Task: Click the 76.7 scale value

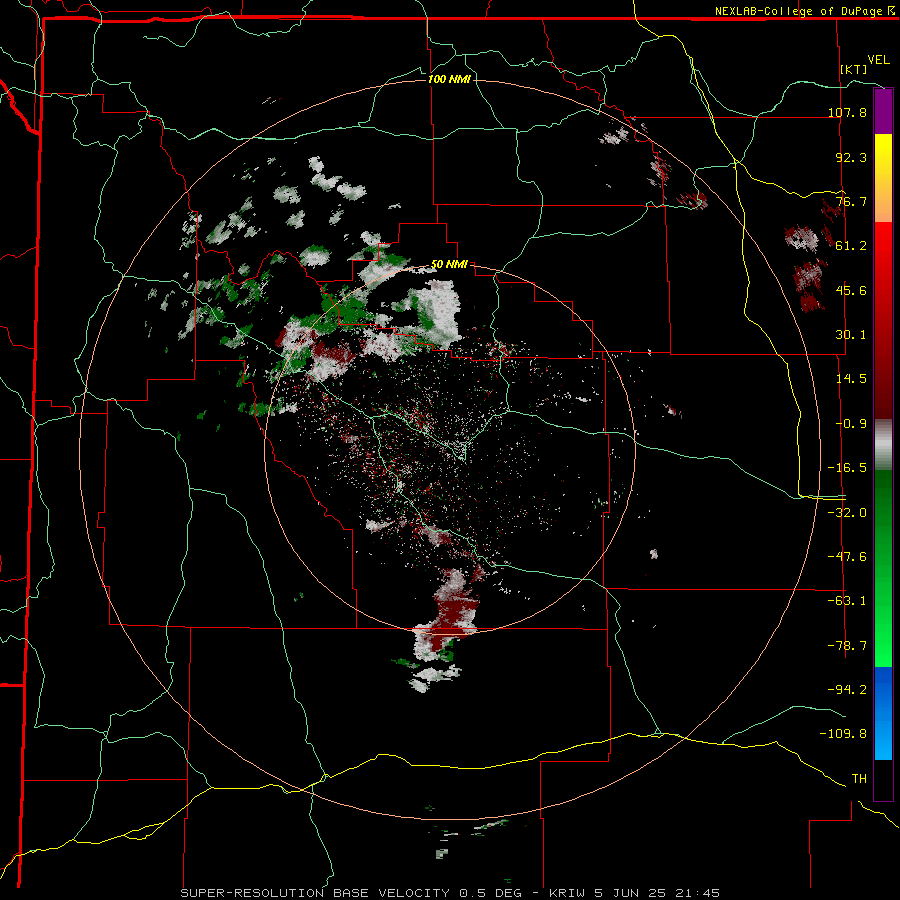Action: point(851,201)
